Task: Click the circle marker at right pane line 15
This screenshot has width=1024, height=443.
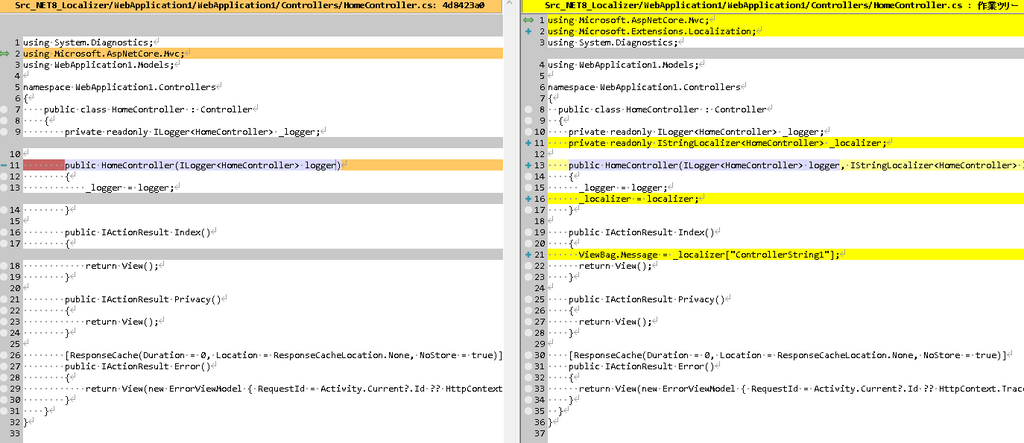Action: coord(528,188)
